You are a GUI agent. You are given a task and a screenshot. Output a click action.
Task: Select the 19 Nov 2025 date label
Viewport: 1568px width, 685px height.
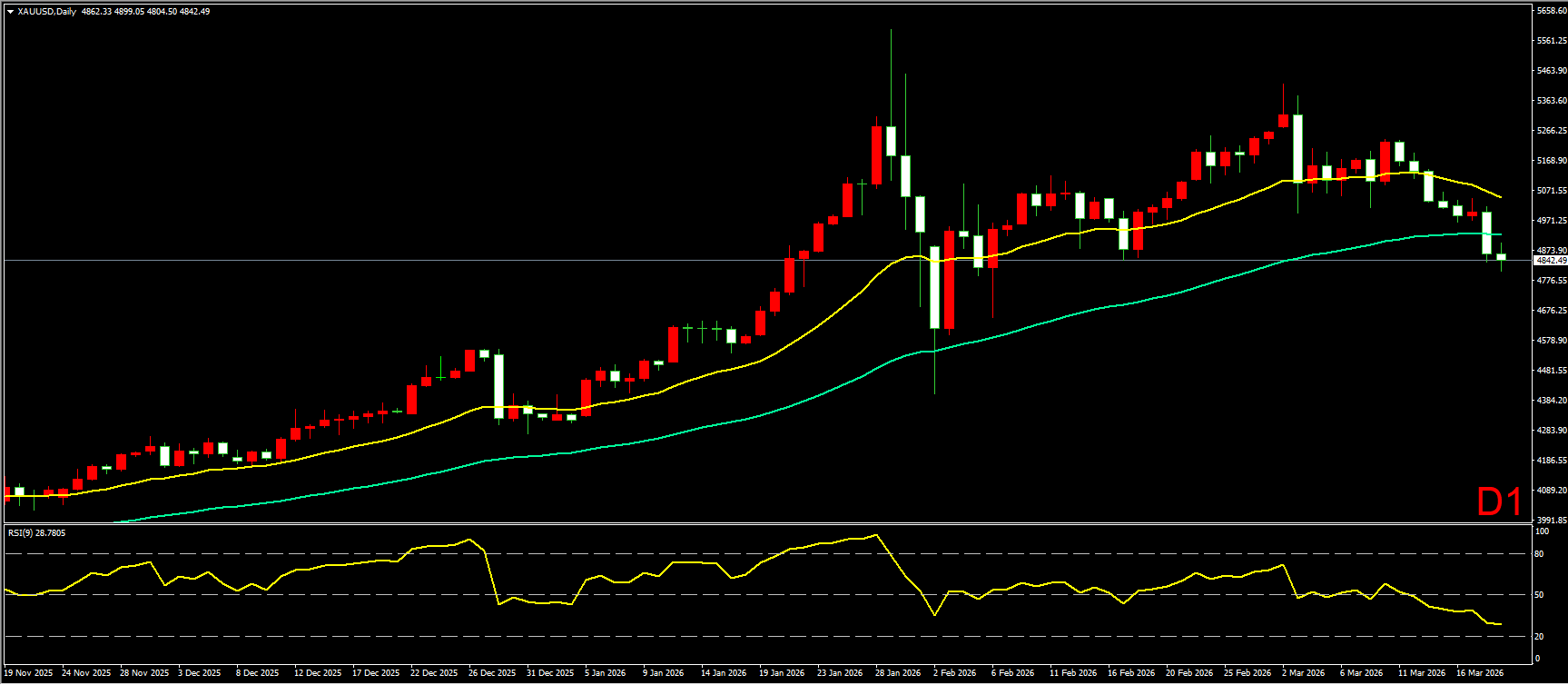point(29,673)
